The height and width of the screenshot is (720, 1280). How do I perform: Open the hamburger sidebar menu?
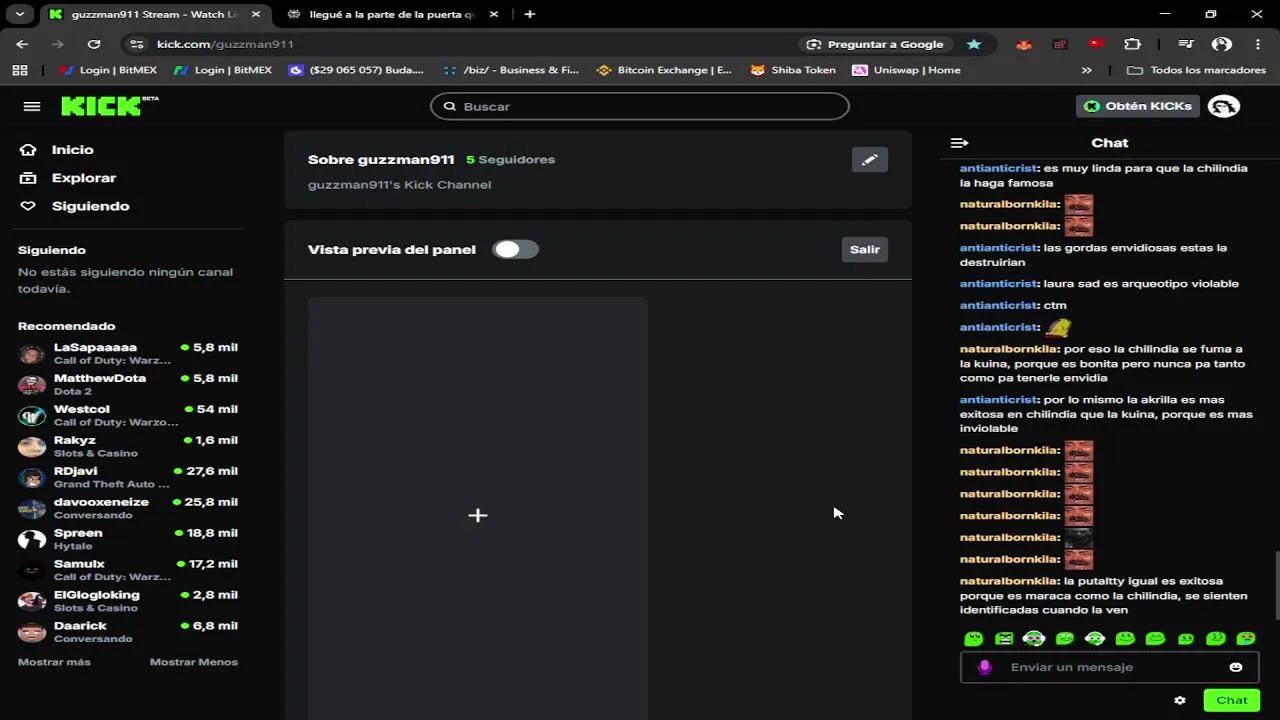click(x=32, y=106)
